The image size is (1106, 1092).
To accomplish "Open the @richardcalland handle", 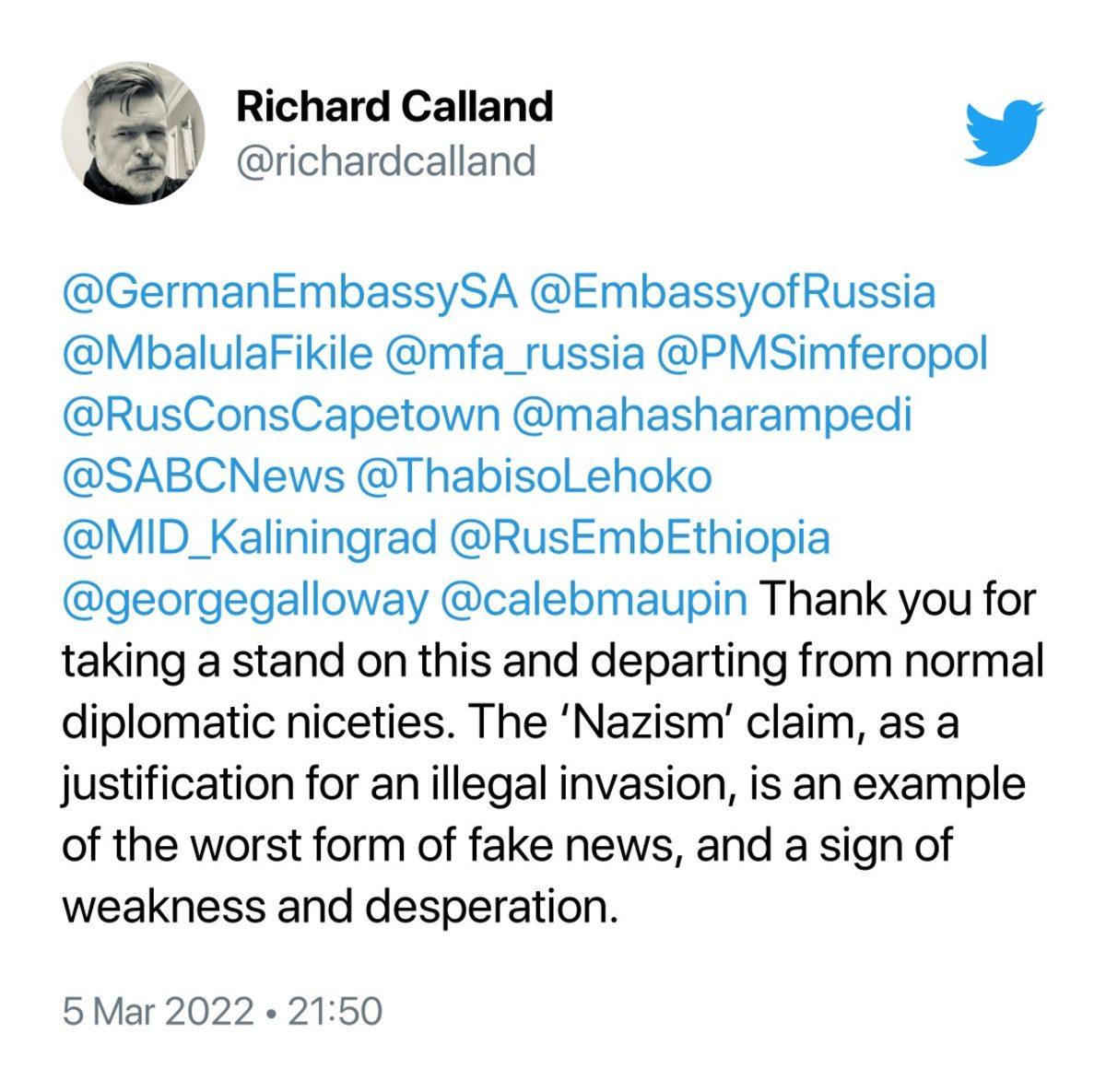I will pyautogui.click(x=385, y=160).
